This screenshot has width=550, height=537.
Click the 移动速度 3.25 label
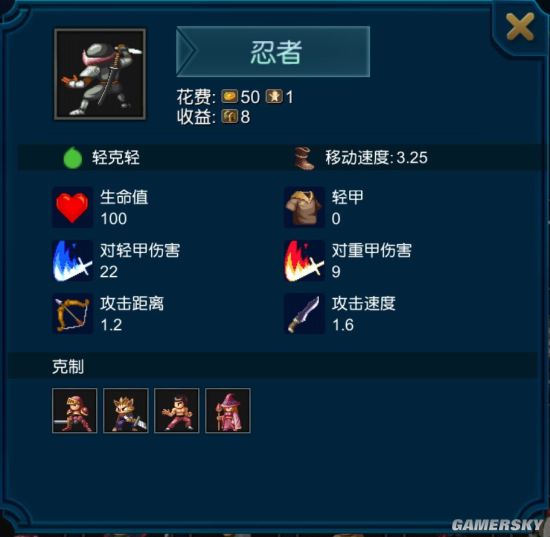coord(376,157)
